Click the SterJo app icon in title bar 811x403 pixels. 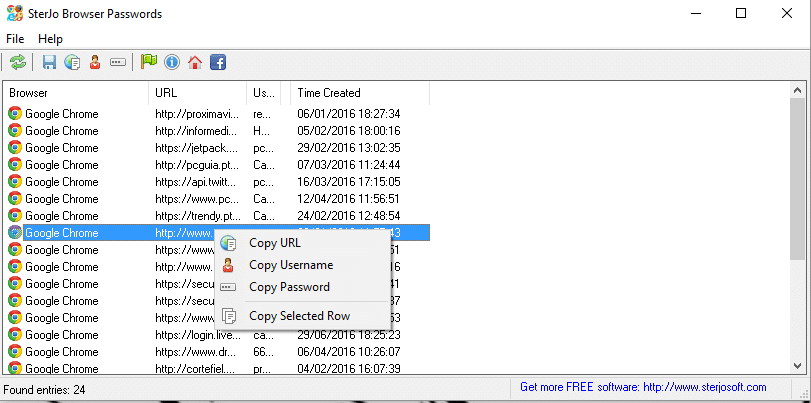point(15,13)
